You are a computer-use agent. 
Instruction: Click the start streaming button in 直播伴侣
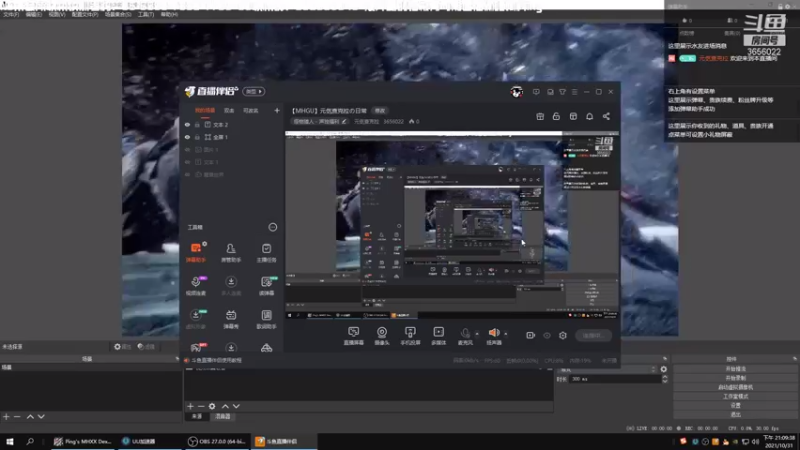(593, 335)
